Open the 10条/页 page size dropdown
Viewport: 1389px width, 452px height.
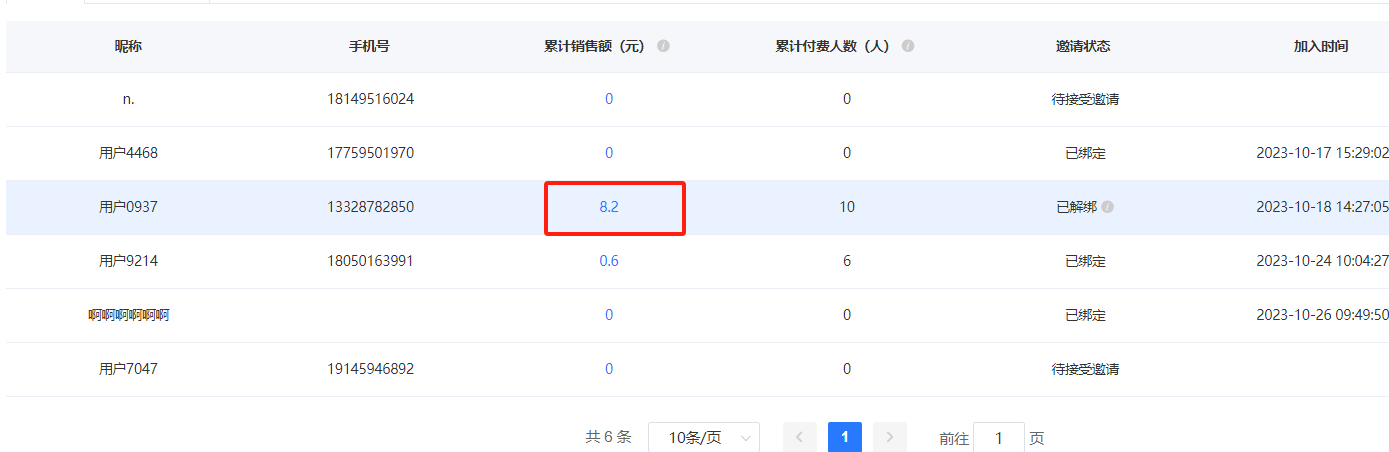point(703,438)
